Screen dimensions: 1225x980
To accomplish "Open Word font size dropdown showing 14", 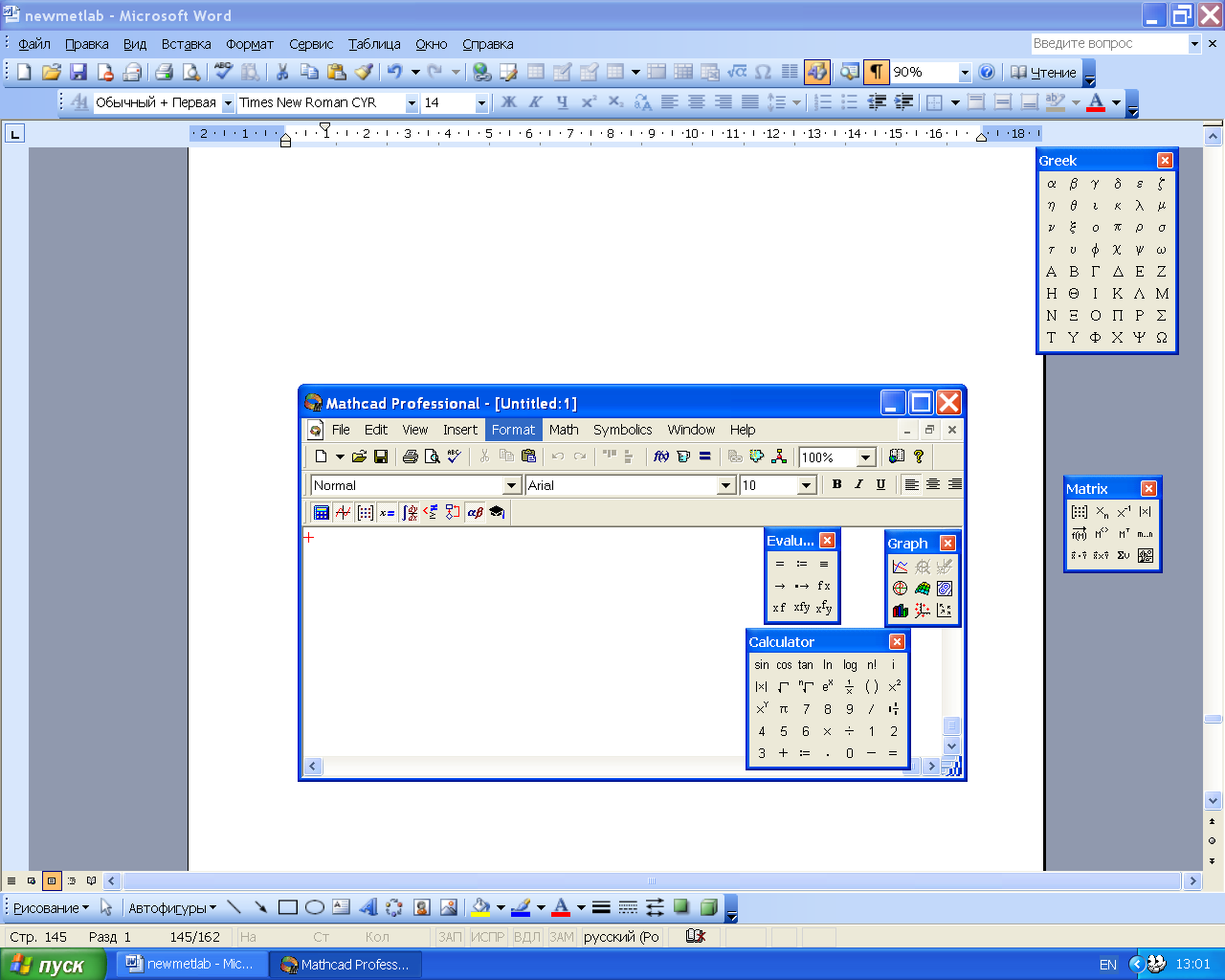I will click(481, 102).
